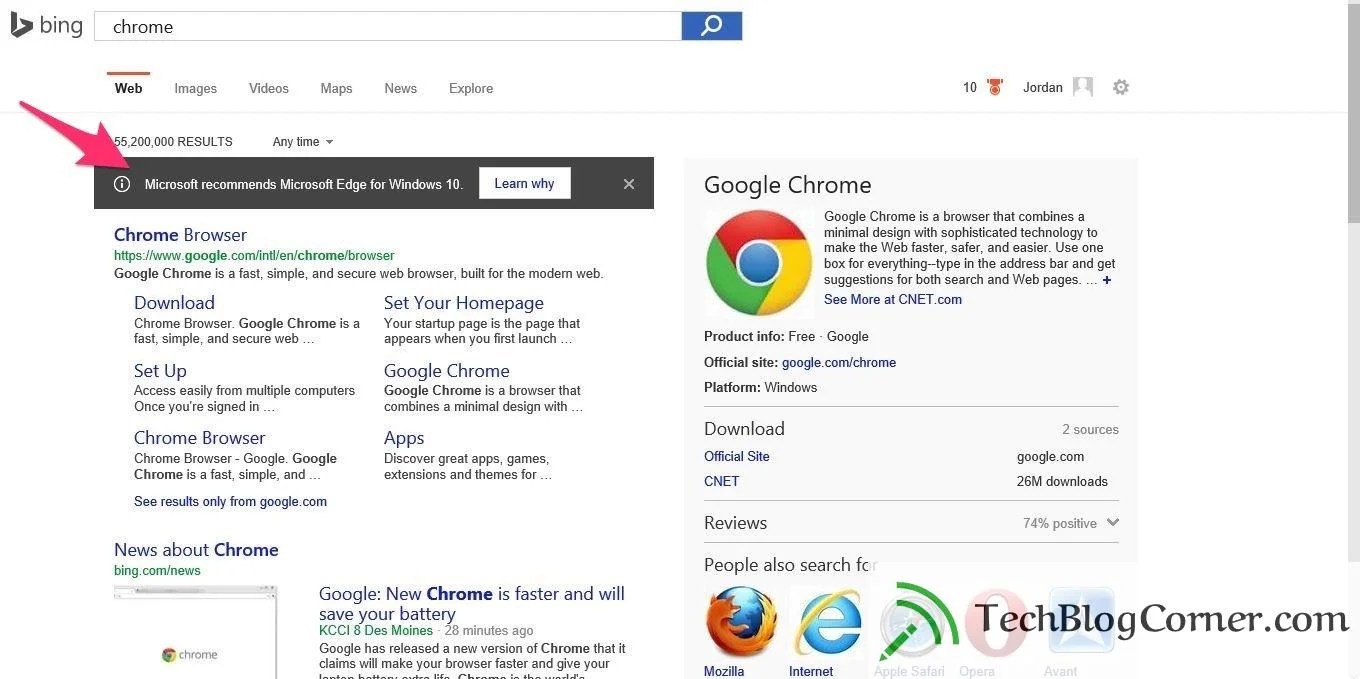Screen dimensions: 1360x679
Task: Click in the search box containing chrome
Action: point(388,26)
